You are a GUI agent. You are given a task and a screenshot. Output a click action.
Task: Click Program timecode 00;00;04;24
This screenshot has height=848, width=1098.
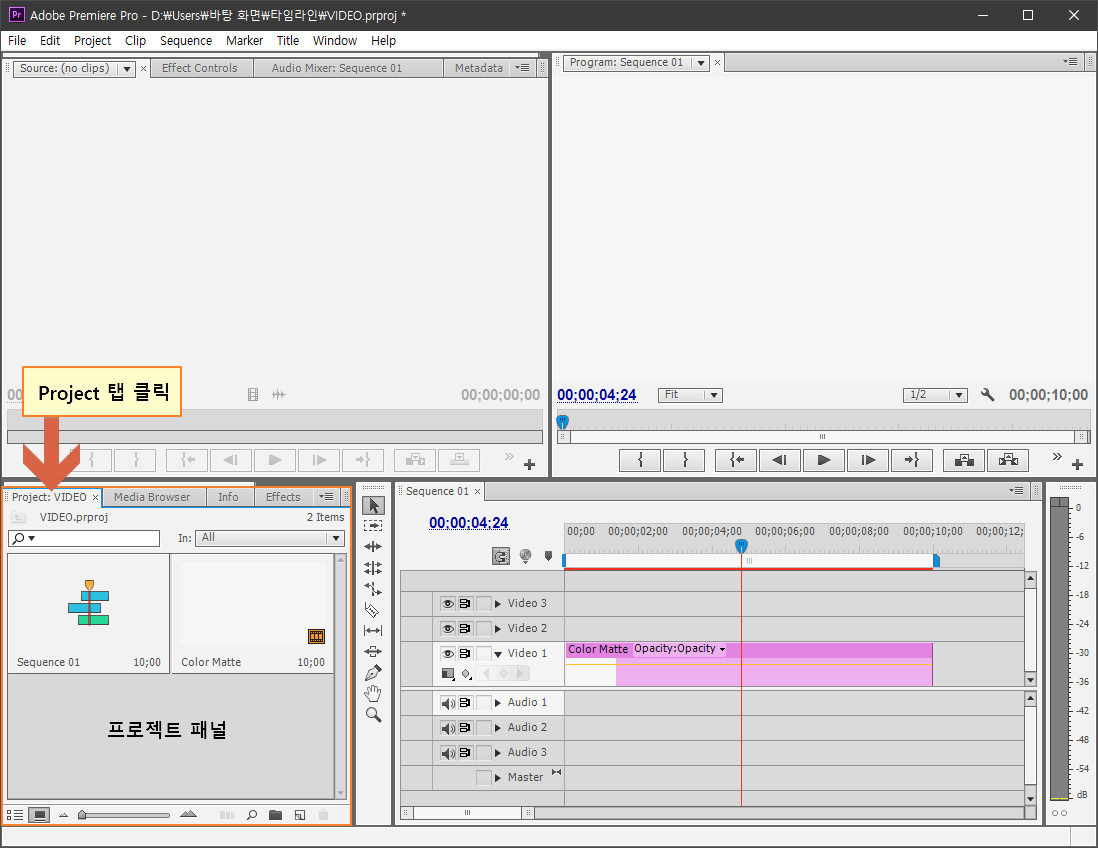[597, 395]
